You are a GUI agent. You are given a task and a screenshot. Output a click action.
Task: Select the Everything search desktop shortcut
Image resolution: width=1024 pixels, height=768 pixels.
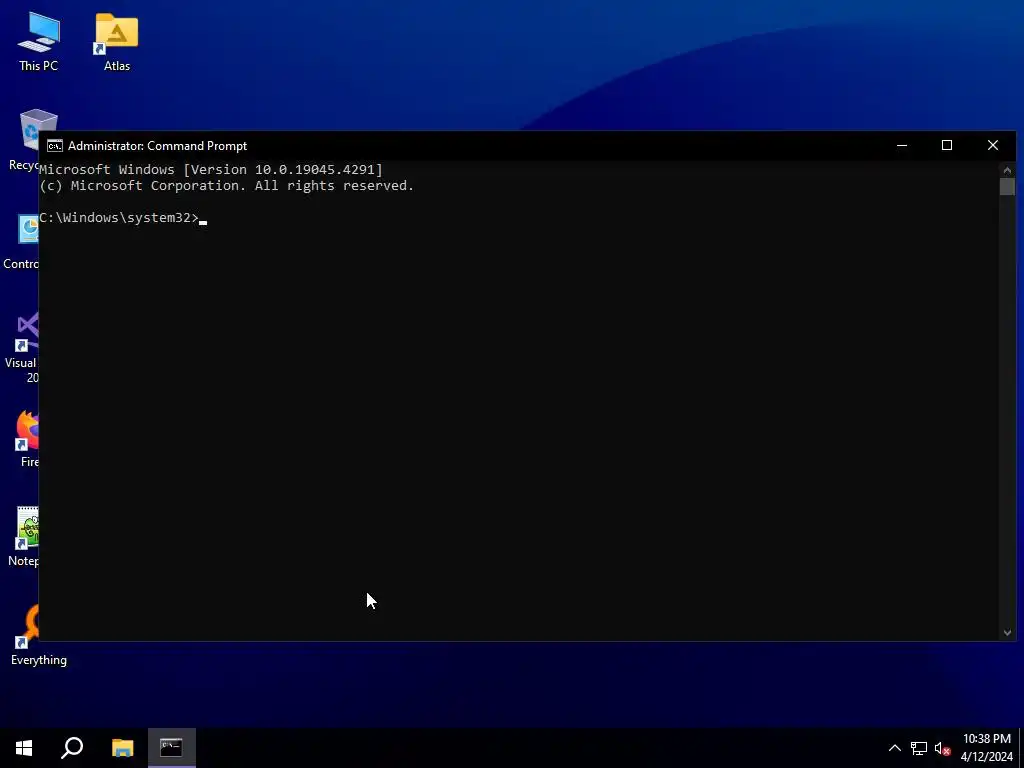pos(38,635)
